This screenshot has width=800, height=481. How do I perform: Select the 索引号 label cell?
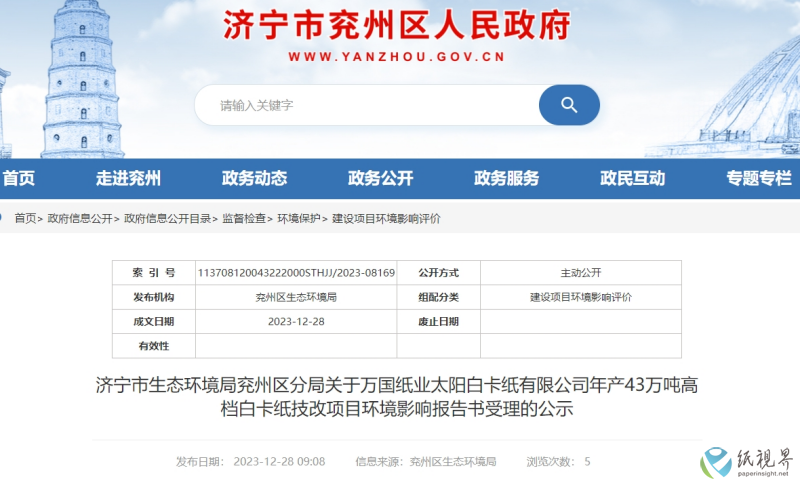pos(154,273)
